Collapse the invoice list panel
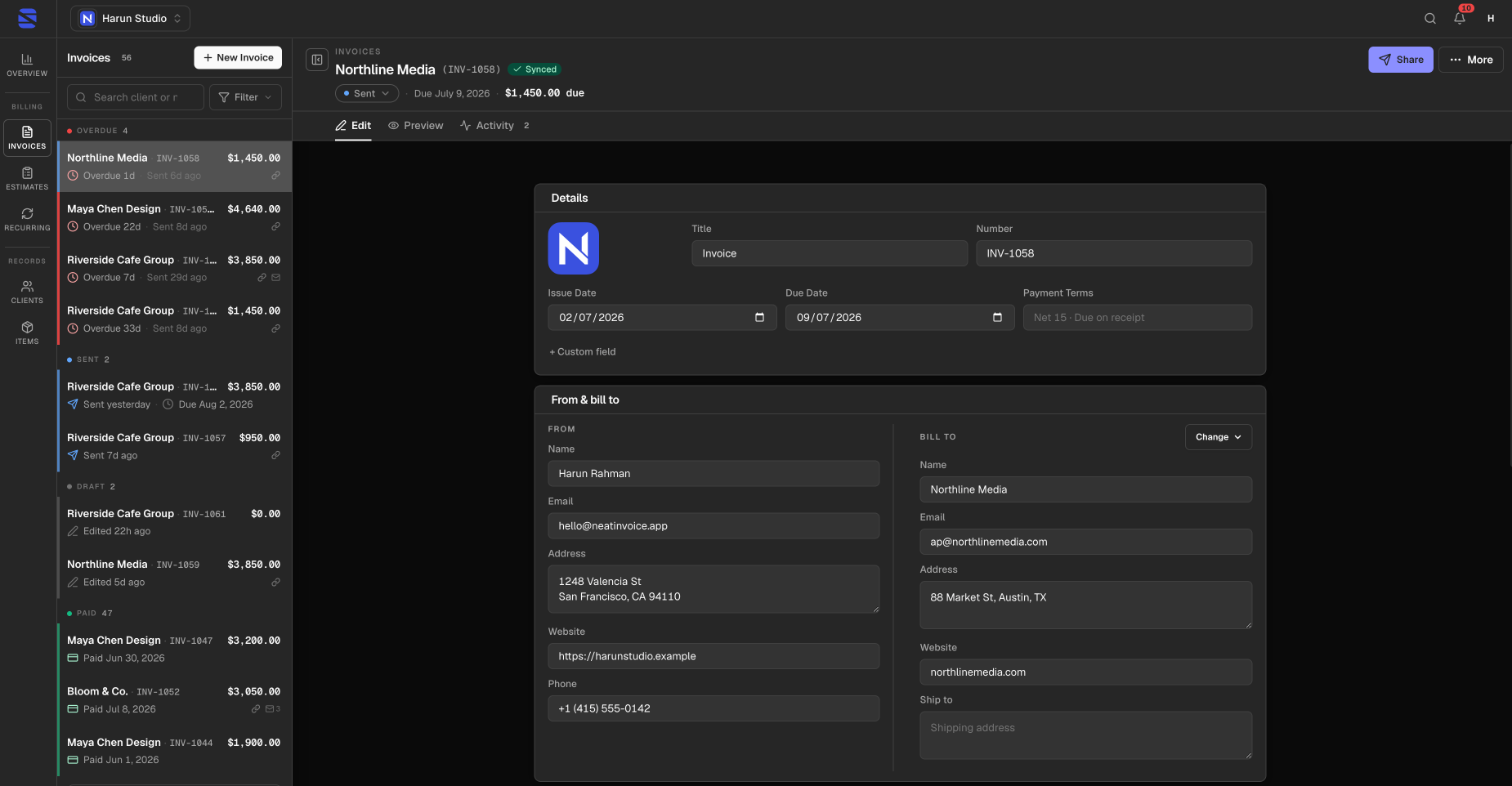The height and width of the screenshot is (786, 1512). [317, 60]
